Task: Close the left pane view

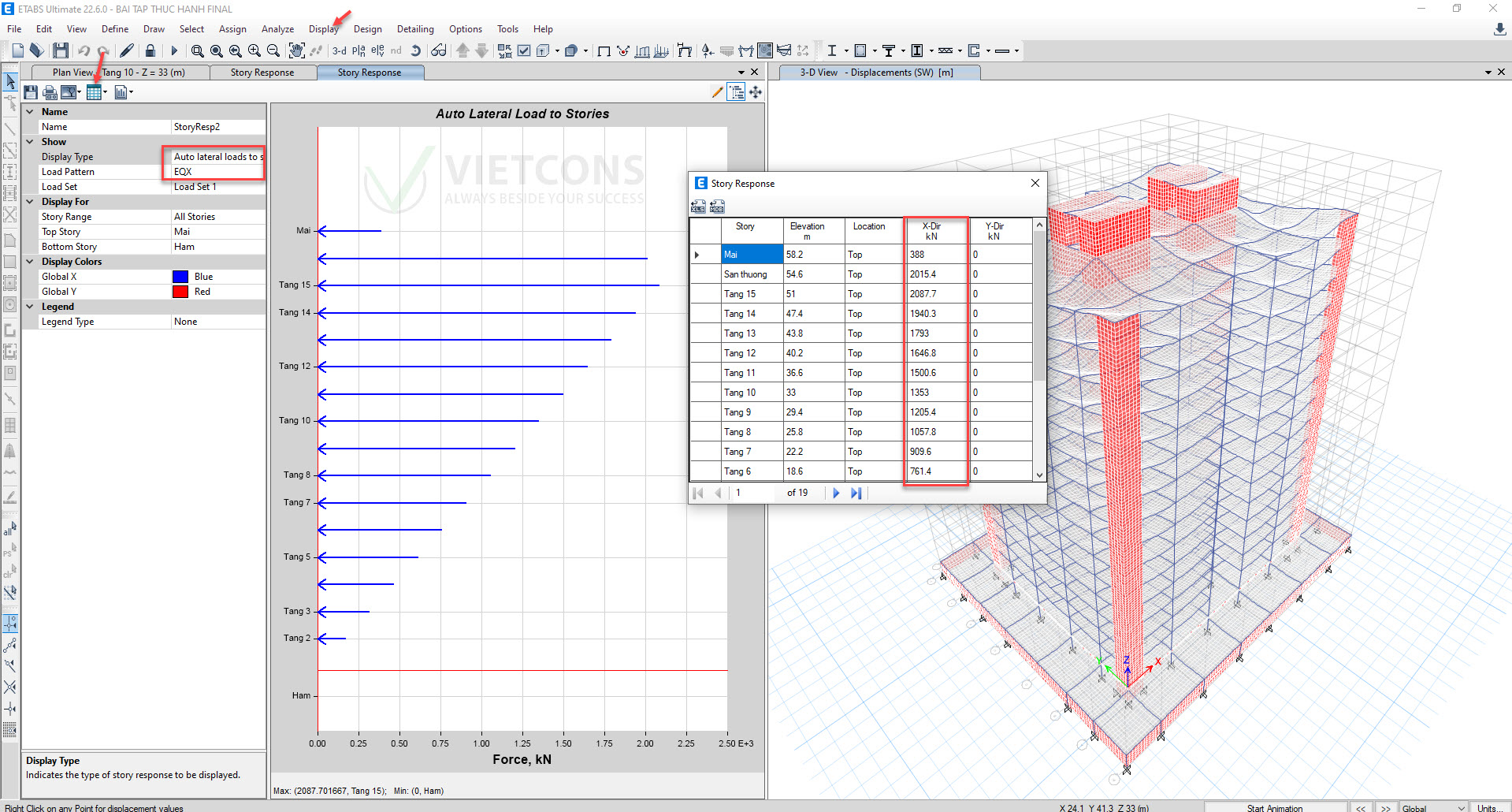Action: click(x=755, y=72)
